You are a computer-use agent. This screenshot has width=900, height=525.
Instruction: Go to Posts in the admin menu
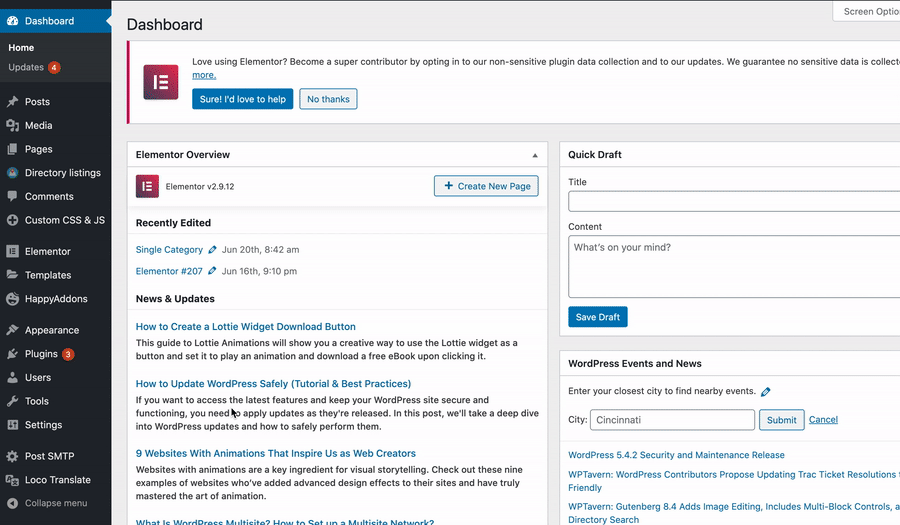pyautogui.click(x=37, y=102)
